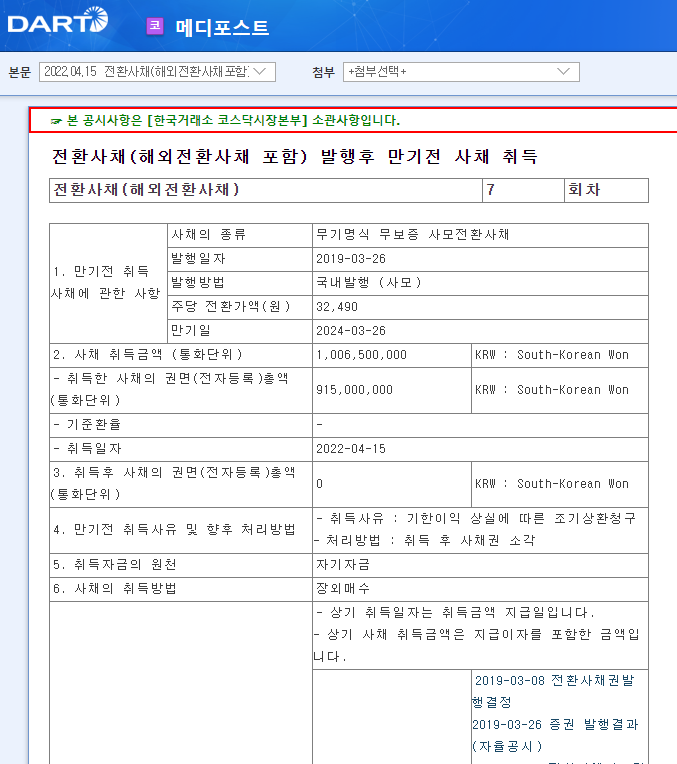Select conversion price value 32,490
The width and height of the screenshot is (677, 764).
pyautogui.click(x=337, y=307)
